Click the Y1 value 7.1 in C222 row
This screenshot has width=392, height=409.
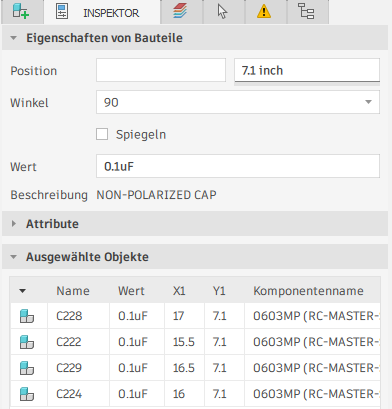pyautogui.click(x=224, y=342)
